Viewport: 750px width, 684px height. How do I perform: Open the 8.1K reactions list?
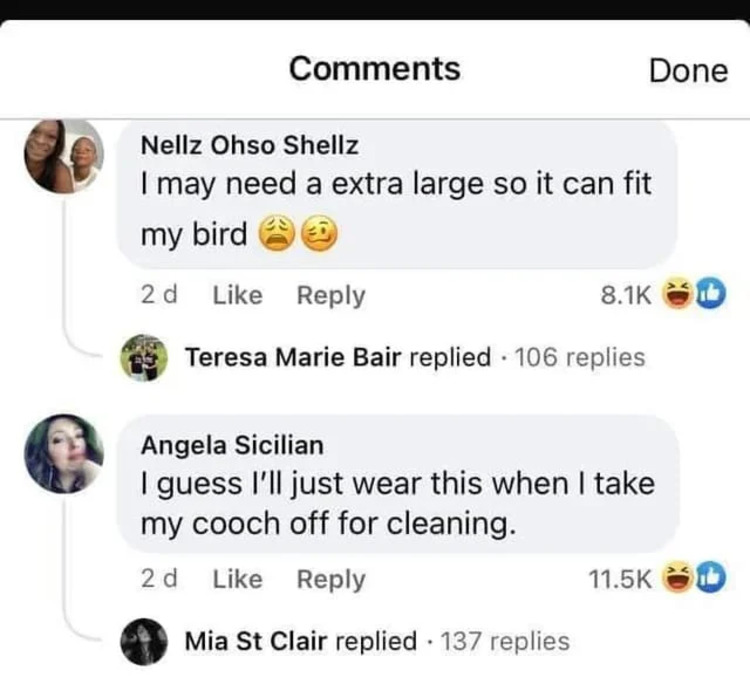pos(626,295)
